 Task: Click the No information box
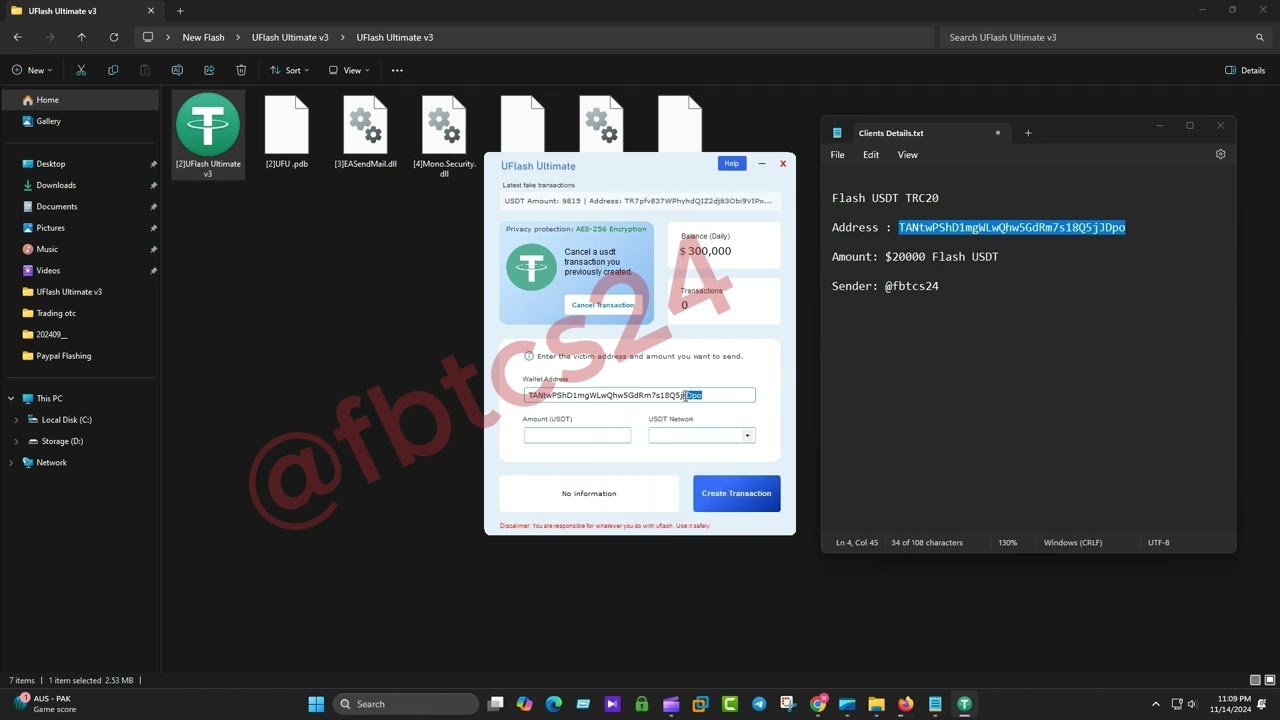coord(589,493)
